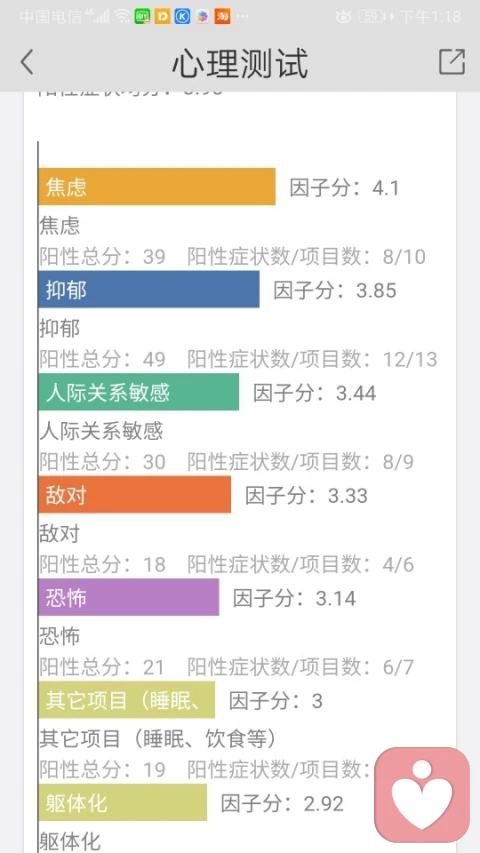Select the orange 焦虑 bar
This screenshot has height=853, width=480.
click(x=157, y=187)
